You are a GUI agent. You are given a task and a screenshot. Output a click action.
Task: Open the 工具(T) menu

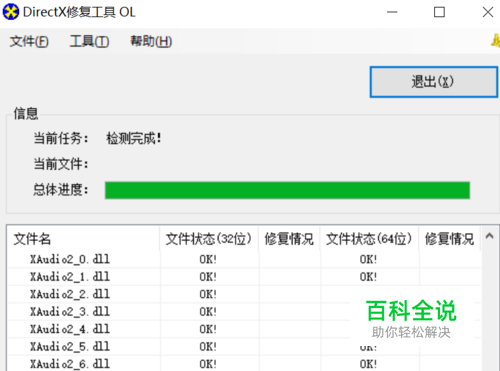point(89,42)
